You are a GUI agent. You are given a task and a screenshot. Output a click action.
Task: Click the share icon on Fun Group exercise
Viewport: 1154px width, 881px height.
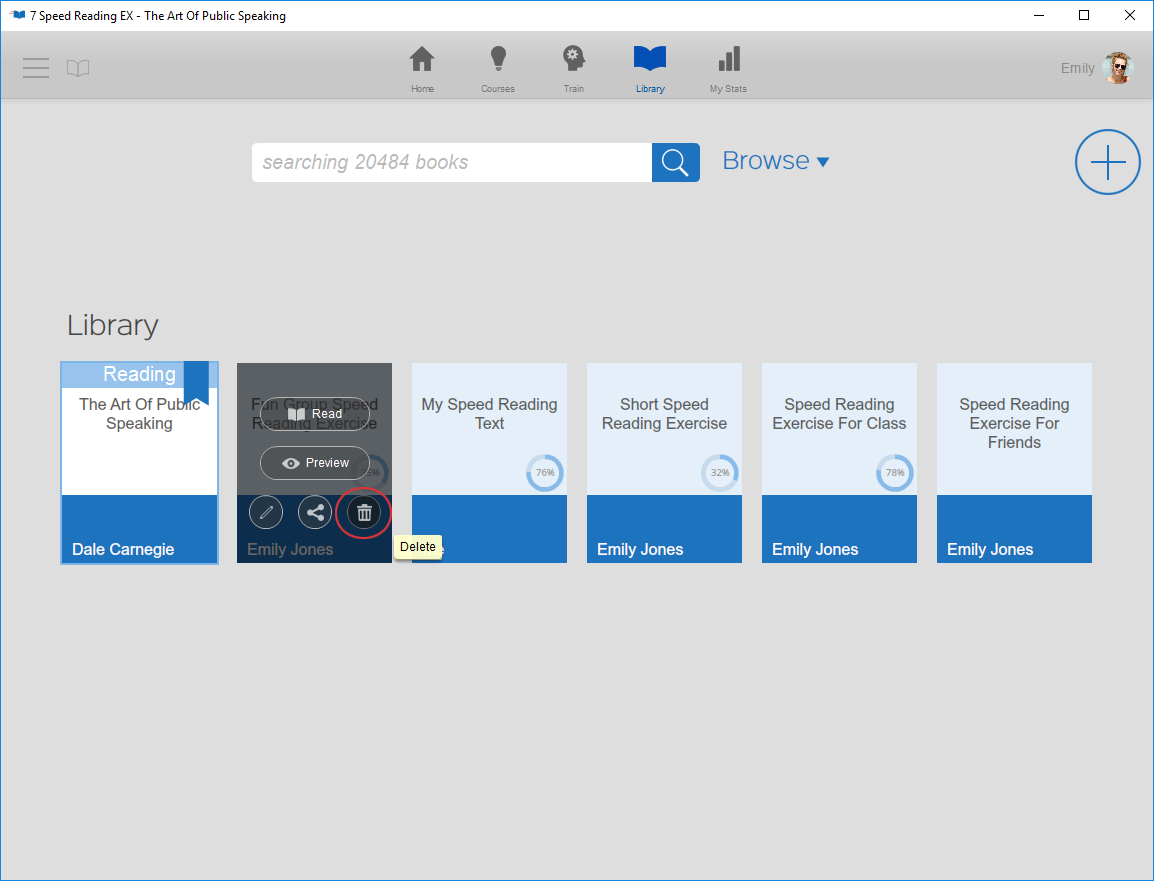(314, 512)
